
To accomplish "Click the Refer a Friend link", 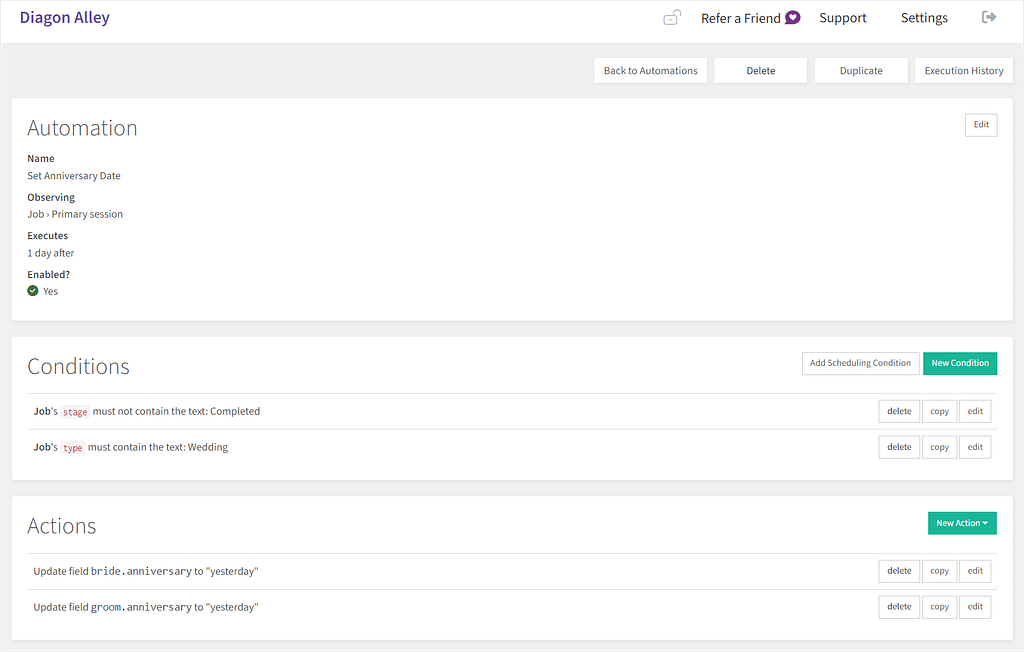I will click(x=740, y=17).
